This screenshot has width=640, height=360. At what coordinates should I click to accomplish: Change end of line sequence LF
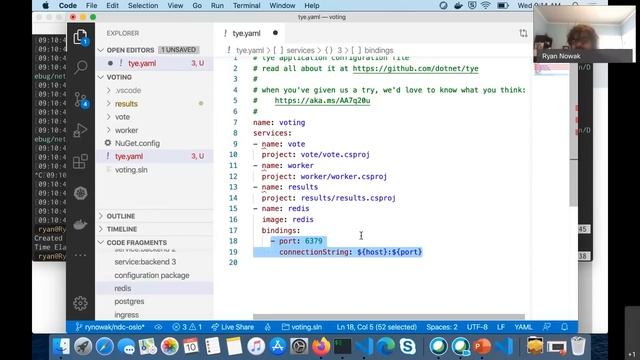point(501,327)
